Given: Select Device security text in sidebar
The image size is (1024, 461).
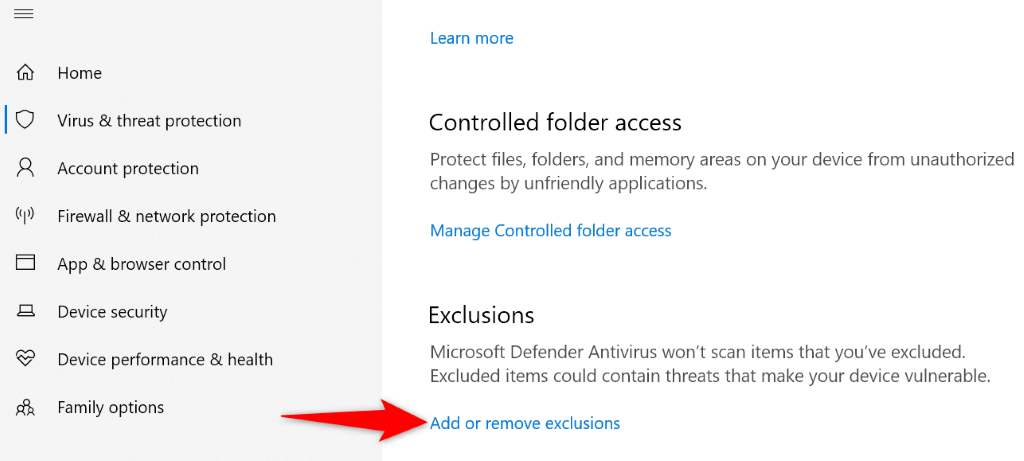Looking at the screenshot, I should (112, 312).
